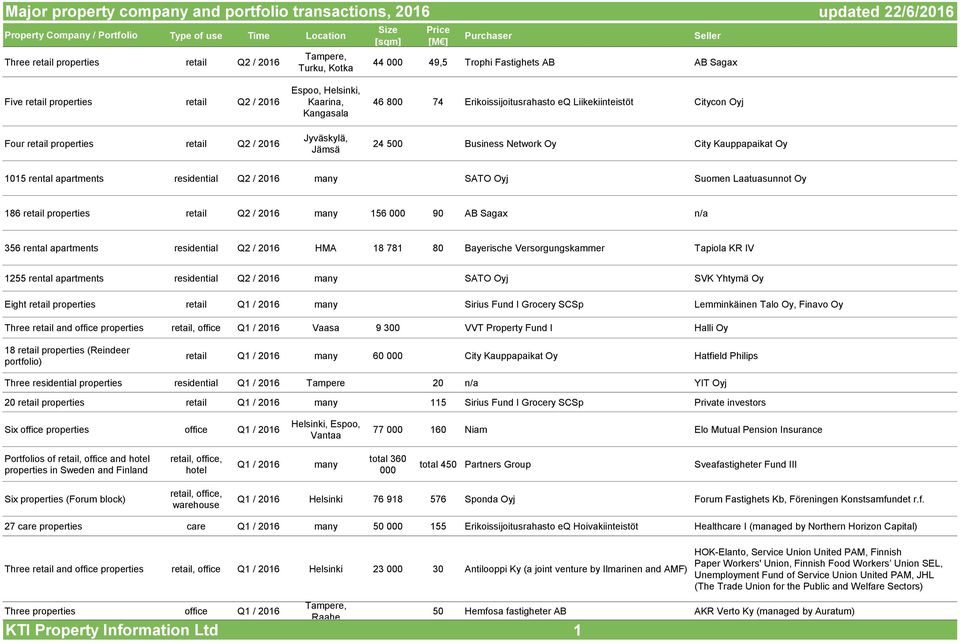Select the 'Six properties (Forum block)' row name
Image resolution: width=960 pixels, height=643 pixels.
pyautogui.click(x=65, y=499)
